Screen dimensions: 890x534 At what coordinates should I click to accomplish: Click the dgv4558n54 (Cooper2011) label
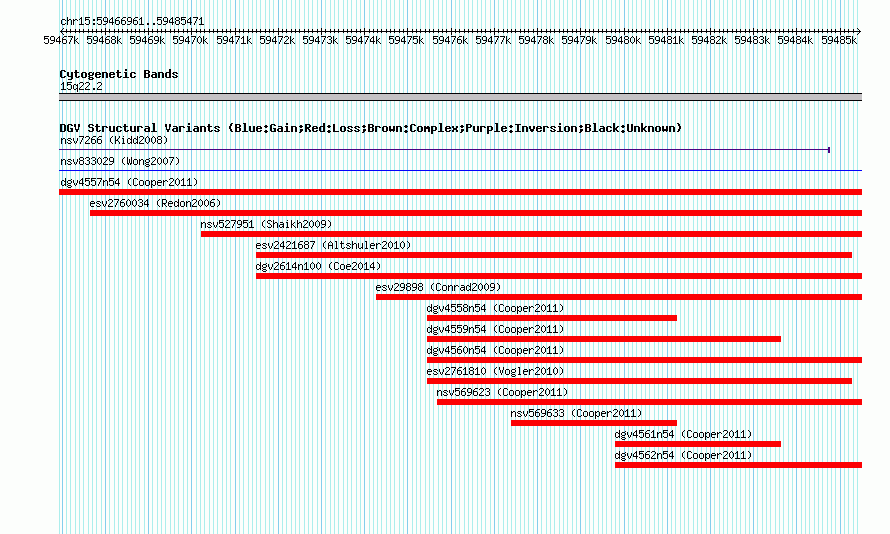tap(496, 308)
